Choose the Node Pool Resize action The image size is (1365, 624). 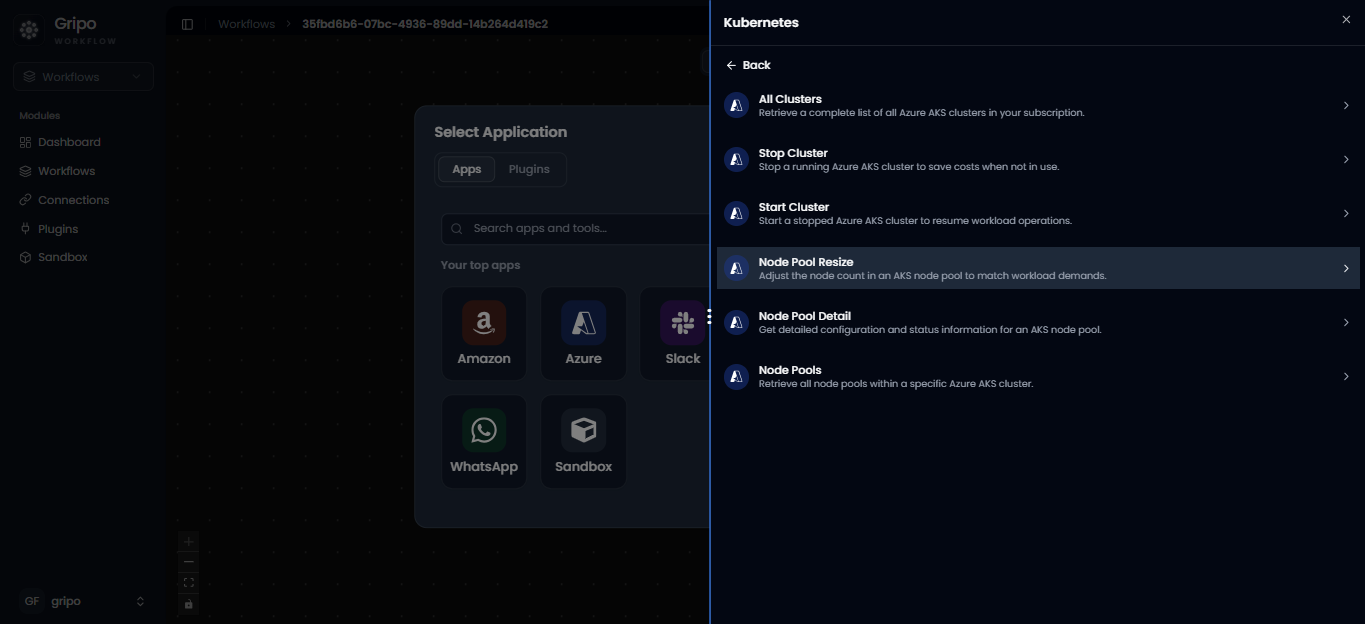pos(1038,268)
